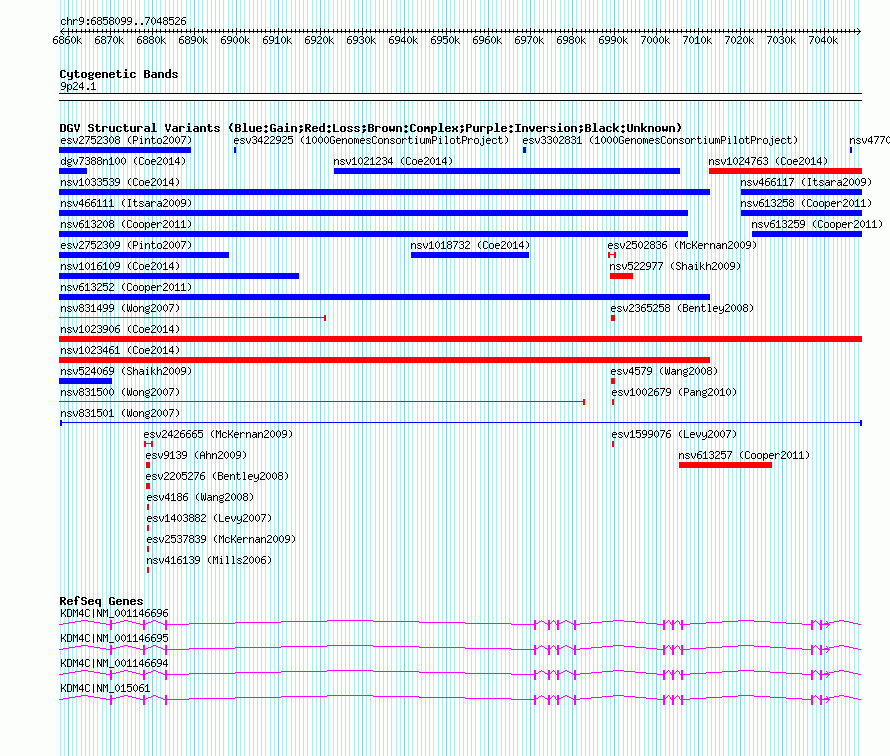Click nsv466111 (Itsara2009) label

126,203
